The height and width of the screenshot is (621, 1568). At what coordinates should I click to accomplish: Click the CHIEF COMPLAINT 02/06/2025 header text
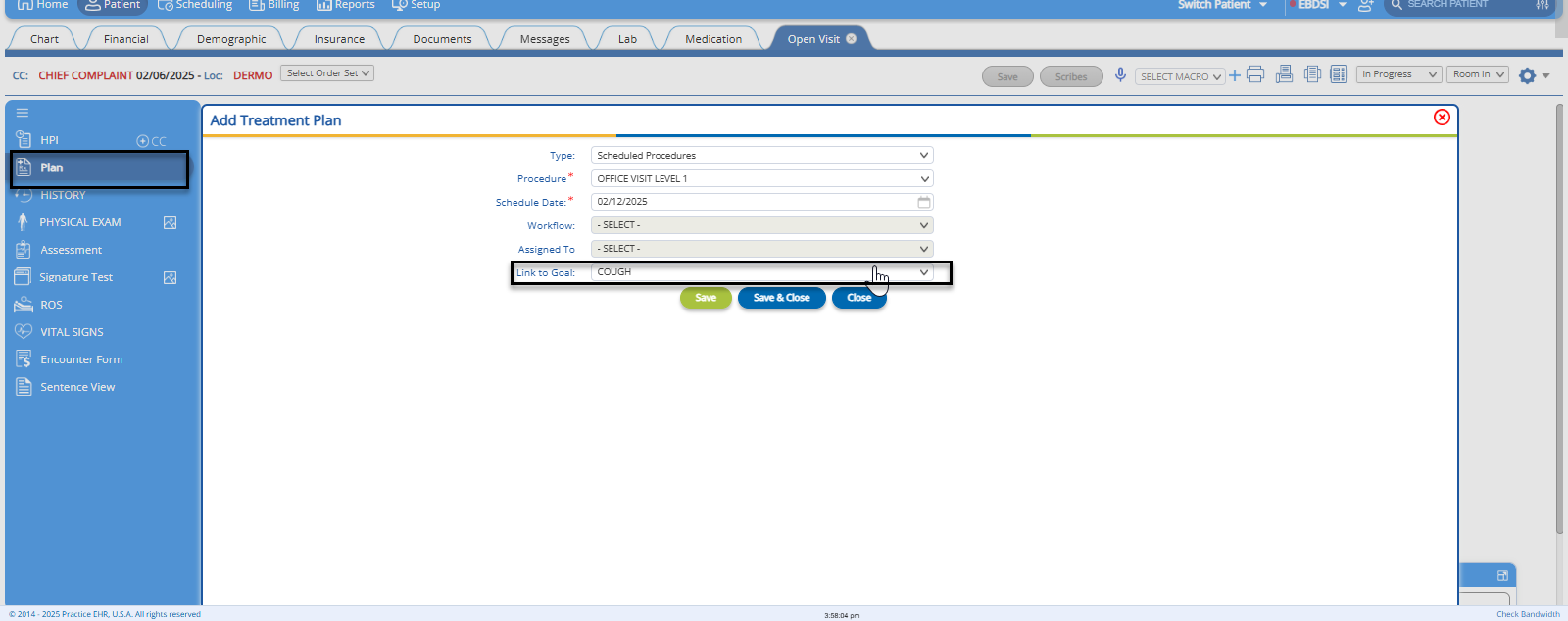(117, 75)
